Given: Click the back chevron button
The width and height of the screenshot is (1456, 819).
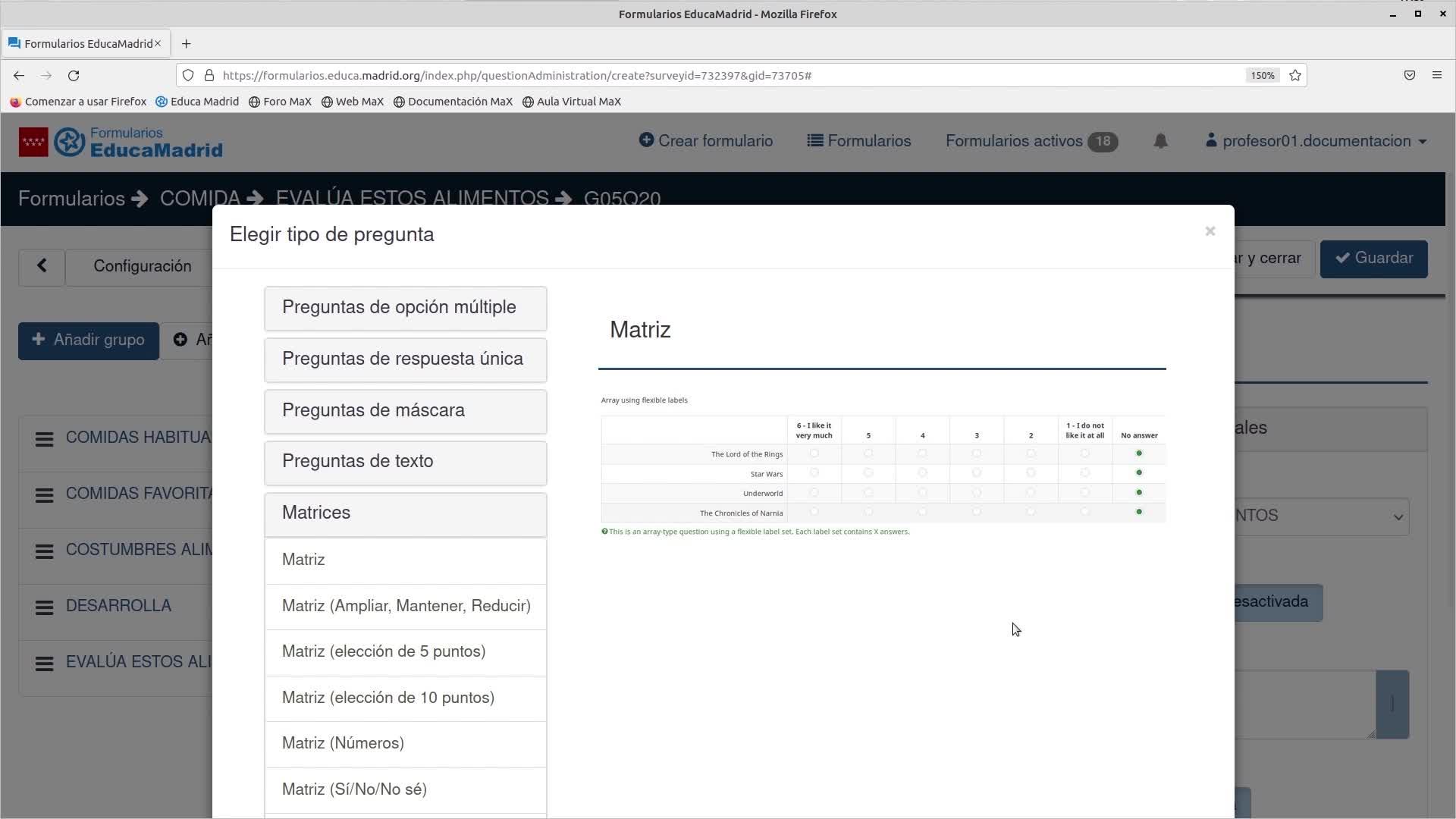Looking at the screenshot, I should click(42, 266).
